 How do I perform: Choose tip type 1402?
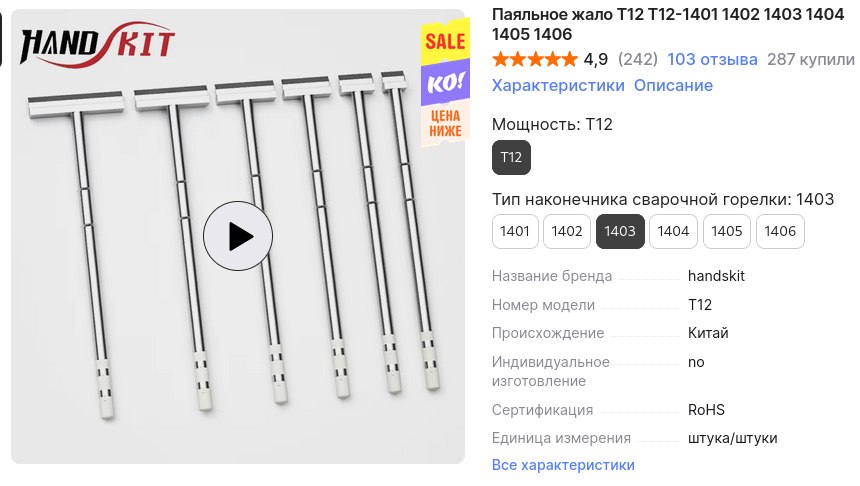(567, 231)
